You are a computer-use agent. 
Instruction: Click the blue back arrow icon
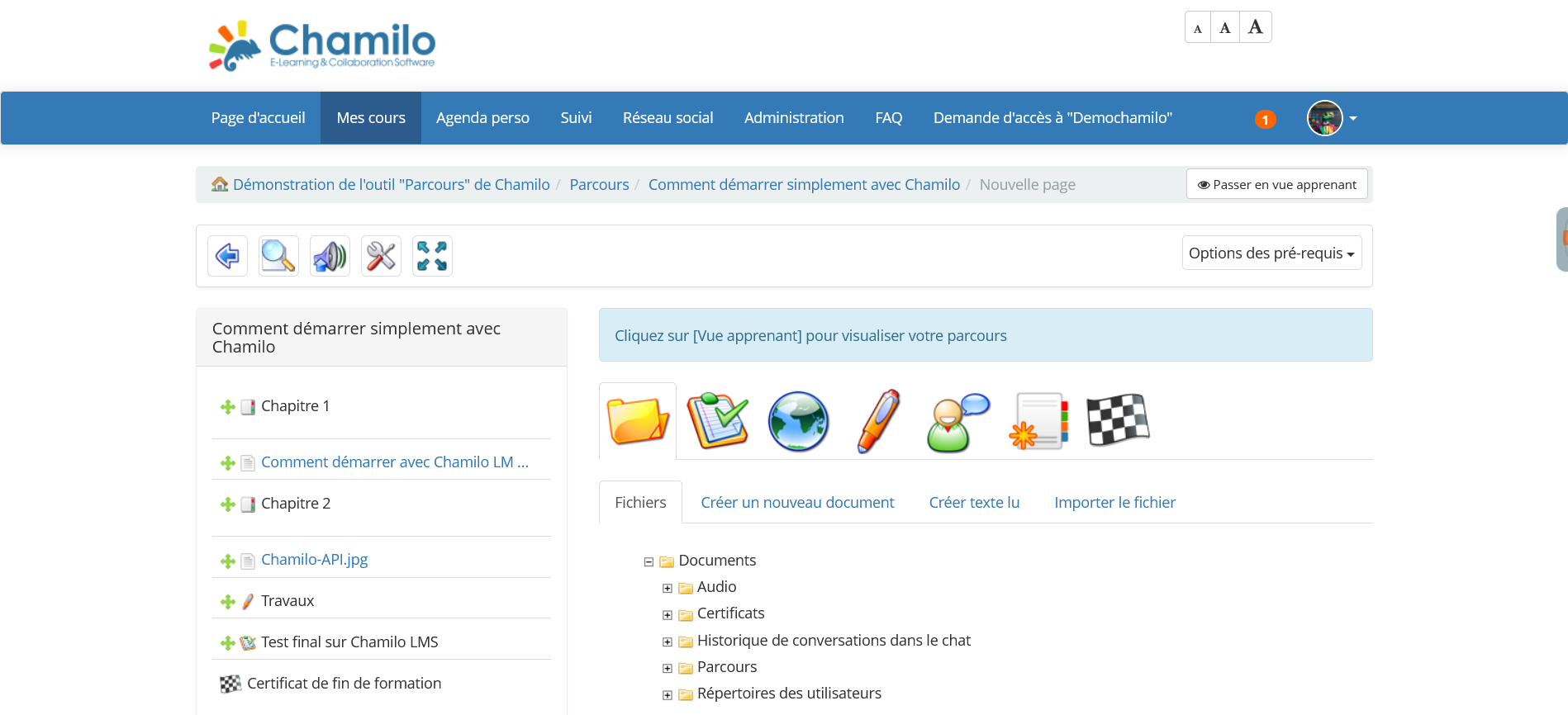click(x=227, y=256)
